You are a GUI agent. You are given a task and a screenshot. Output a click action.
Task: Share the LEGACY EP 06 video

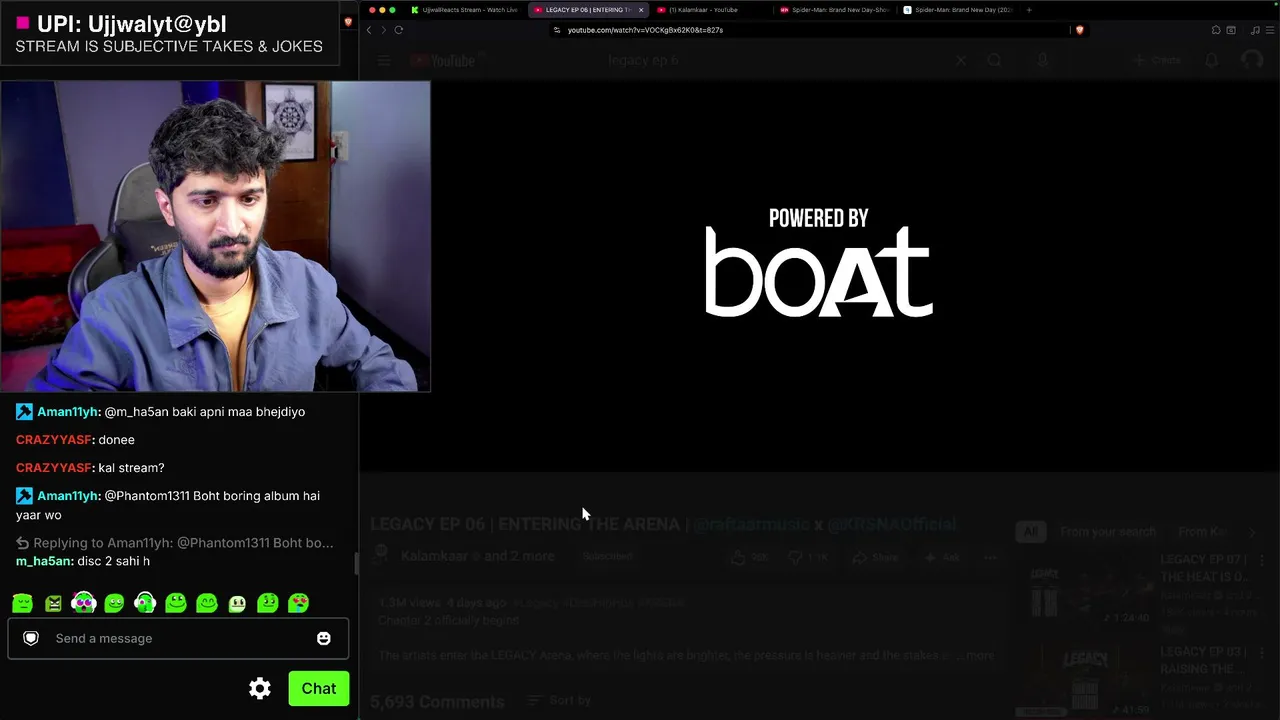pos(875,557)
